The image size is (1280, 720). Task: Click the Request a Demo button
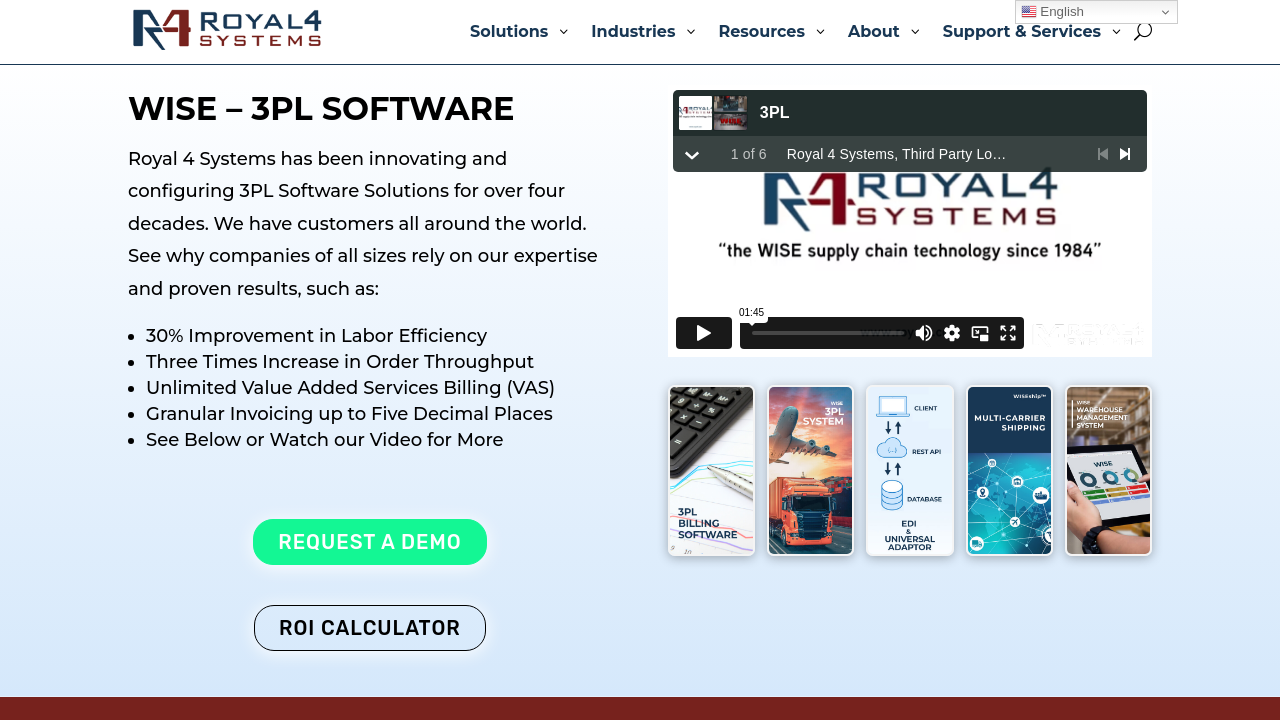[370, 542]
